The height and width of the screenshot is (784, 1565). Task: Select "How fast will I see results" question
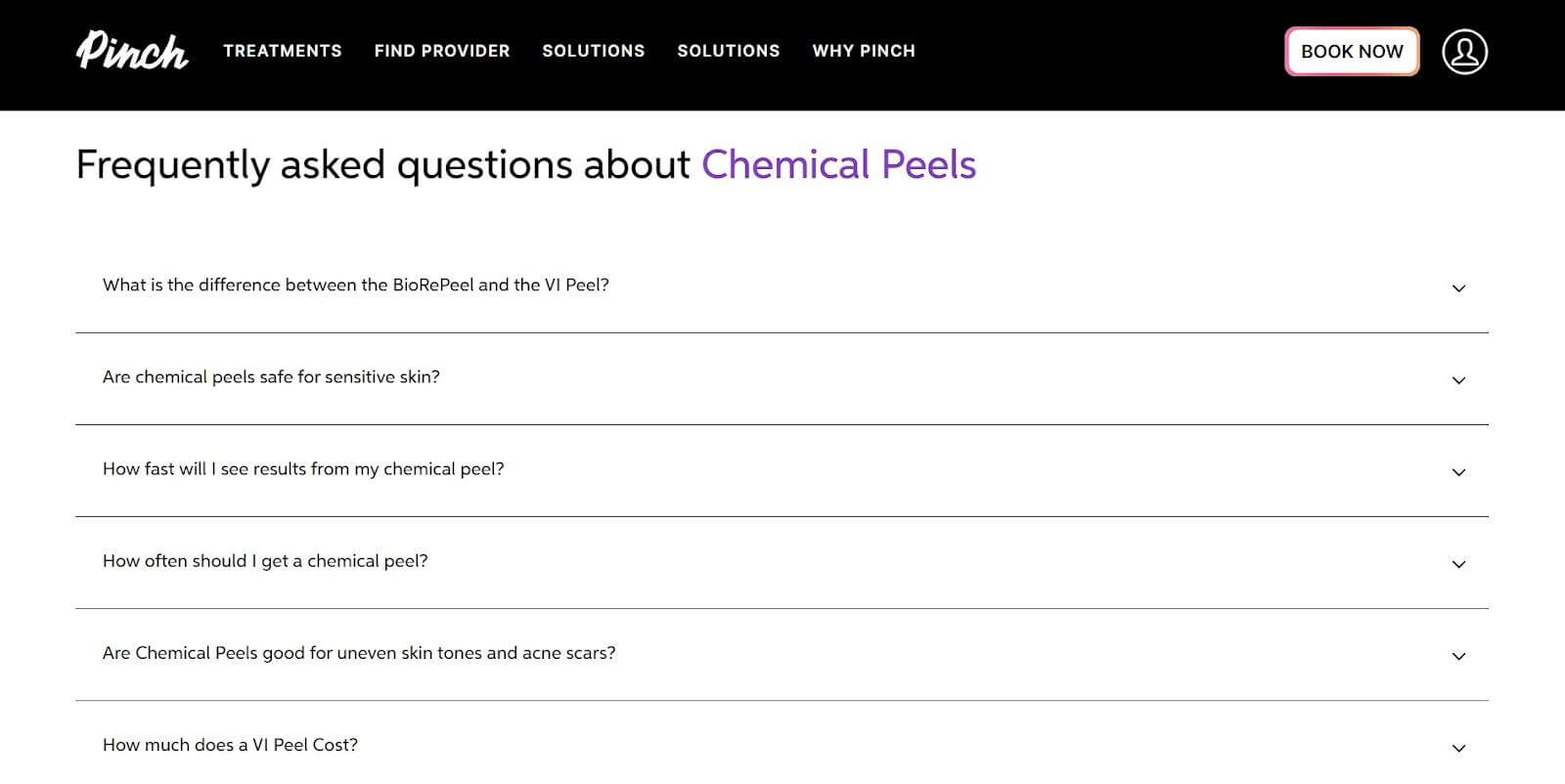[303, 469]
